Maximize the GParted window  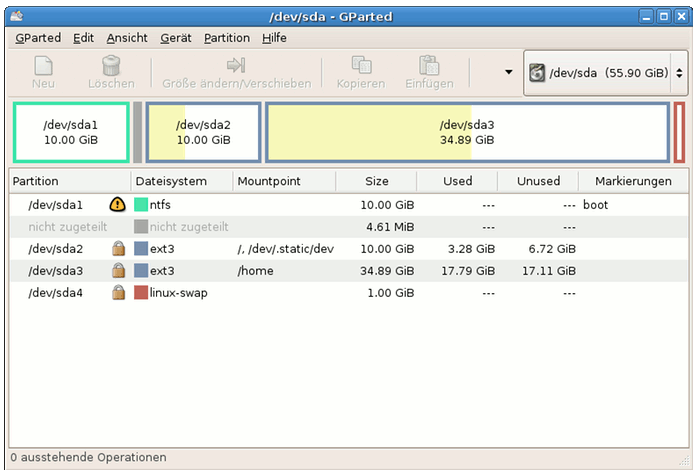coord(664,17)
